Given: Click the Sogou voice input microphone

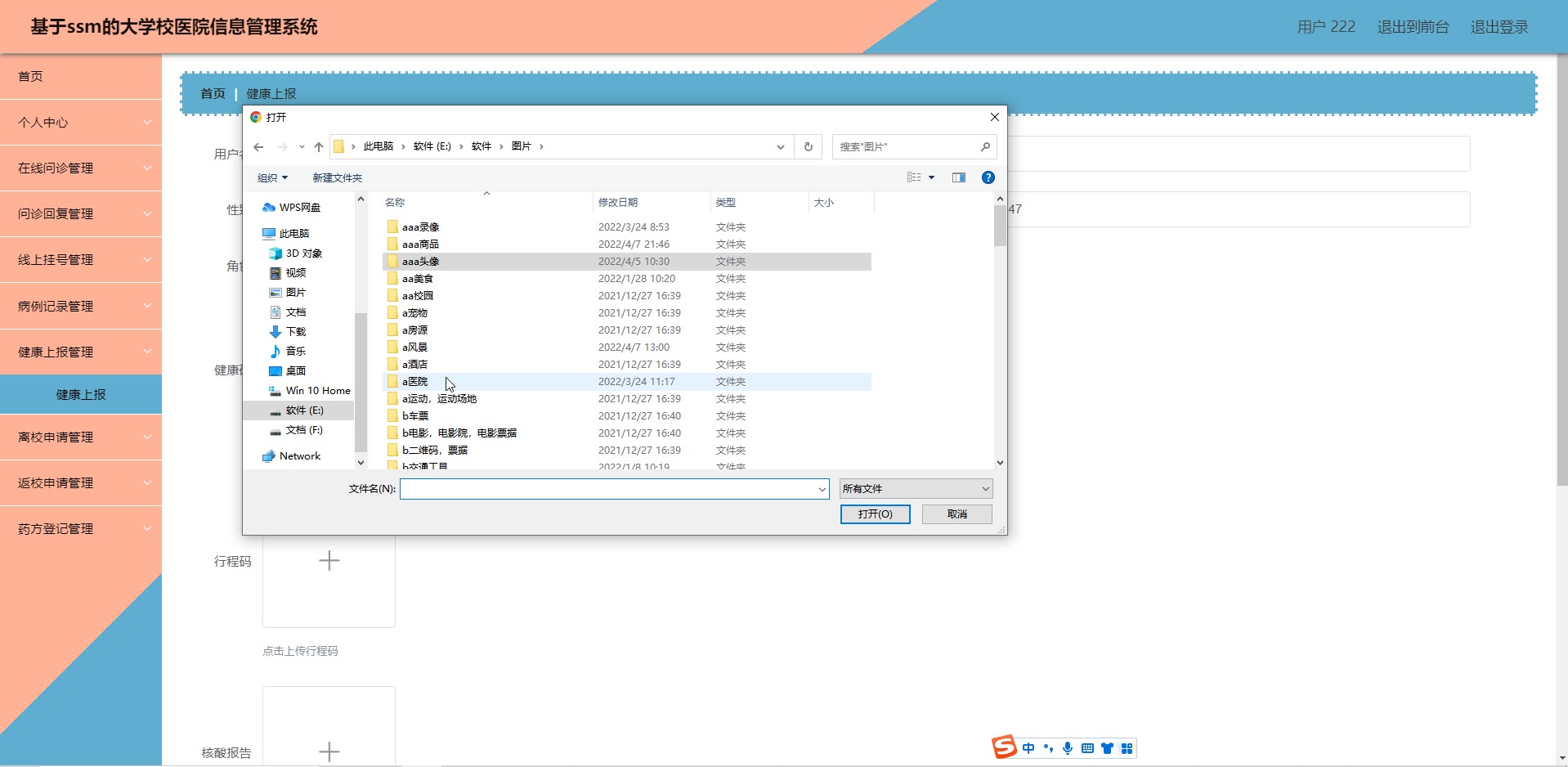Looking at the screenshot, I should coord(1068,748).
